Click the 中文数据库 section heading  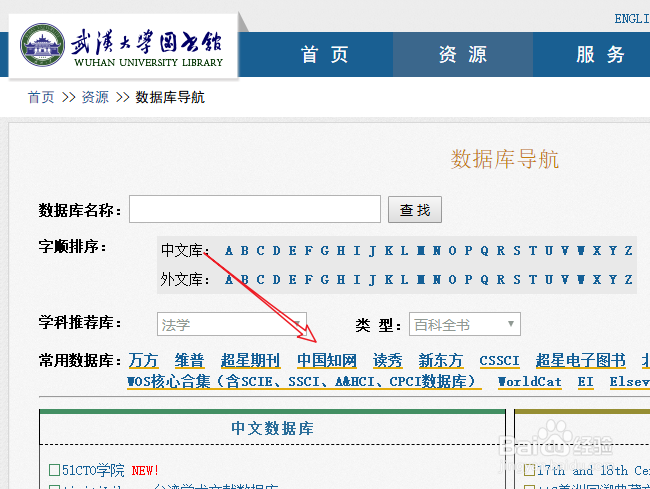272,428
